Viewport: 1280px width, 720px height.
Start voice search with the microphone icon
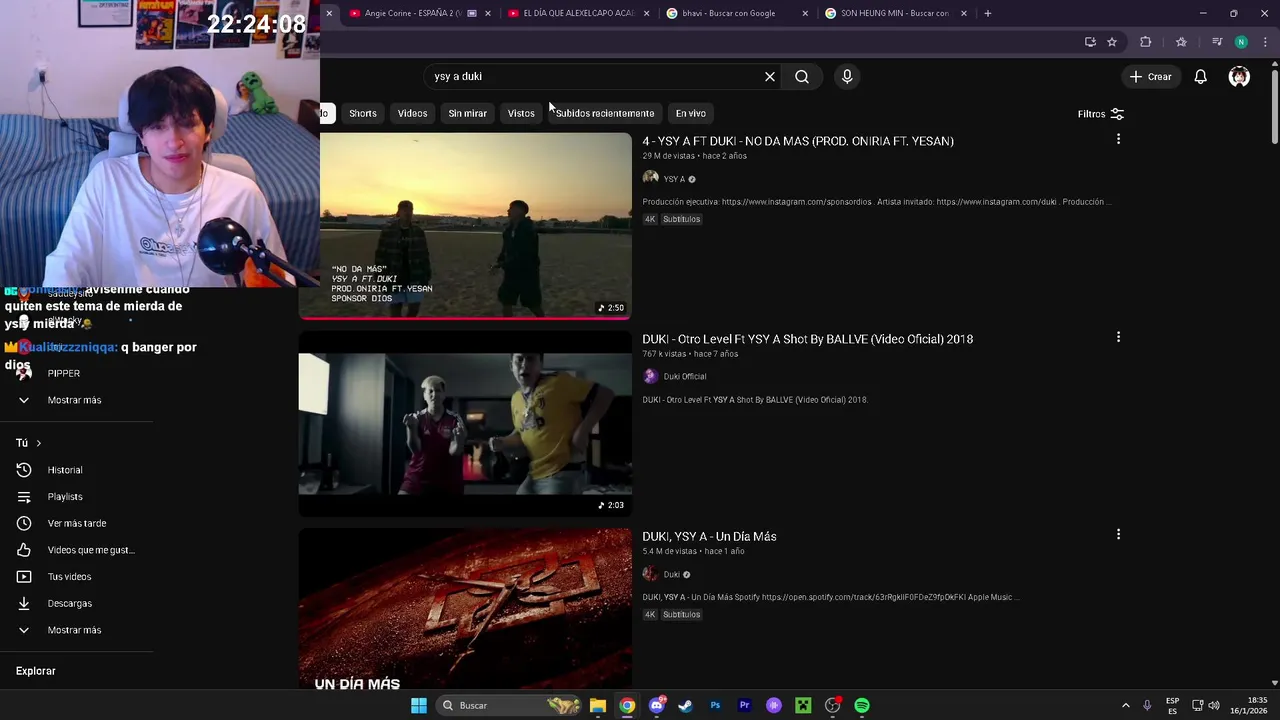pyautogui.click(x=847, y=77)
